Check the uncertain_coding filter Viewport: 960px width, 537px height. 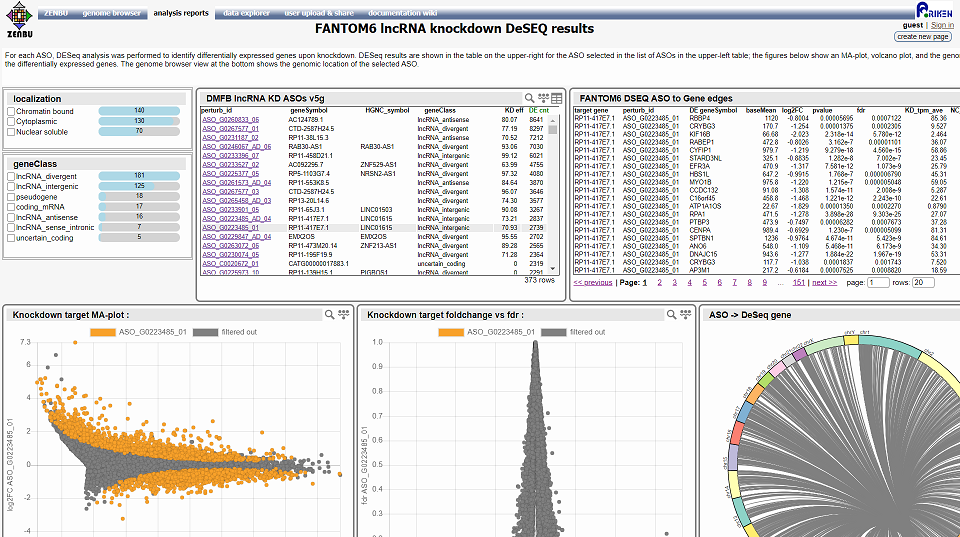pos(11,238)
